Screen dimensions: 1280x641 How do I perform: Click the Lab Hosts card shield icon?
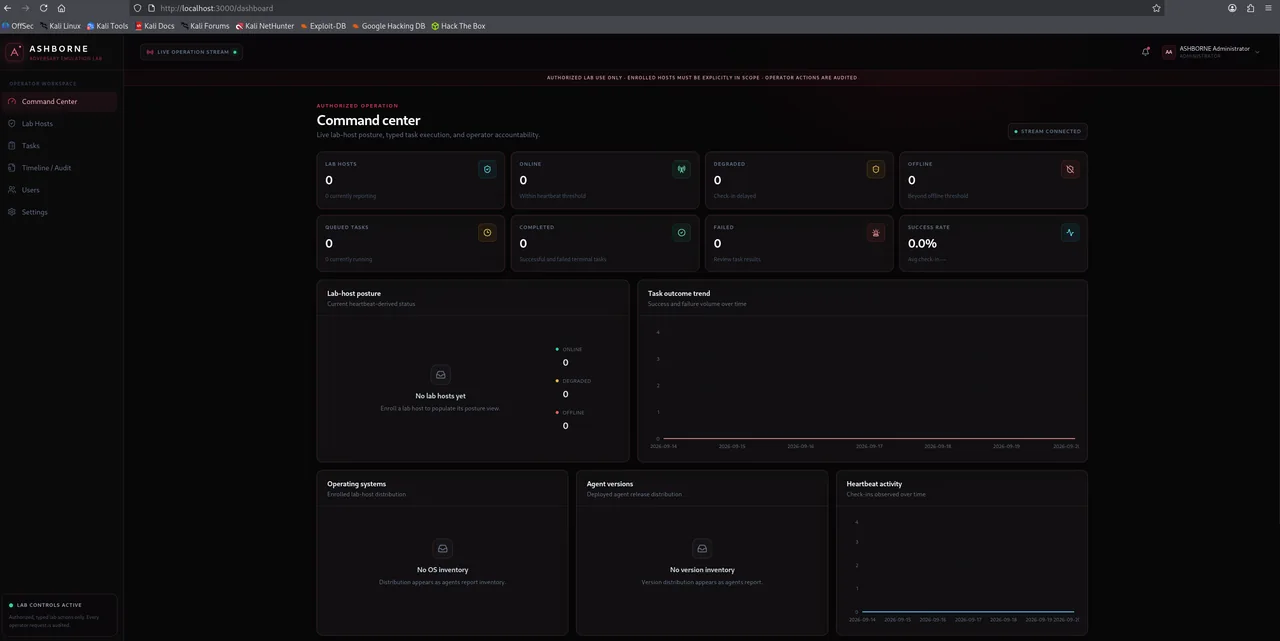(x=487, y=169)
